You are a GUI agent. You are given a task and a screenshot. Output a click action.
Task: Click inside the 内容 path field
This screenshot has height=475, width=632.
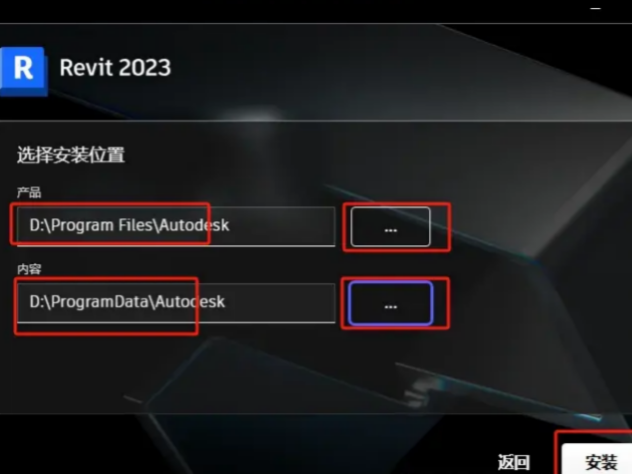click(x=176, y=302)
